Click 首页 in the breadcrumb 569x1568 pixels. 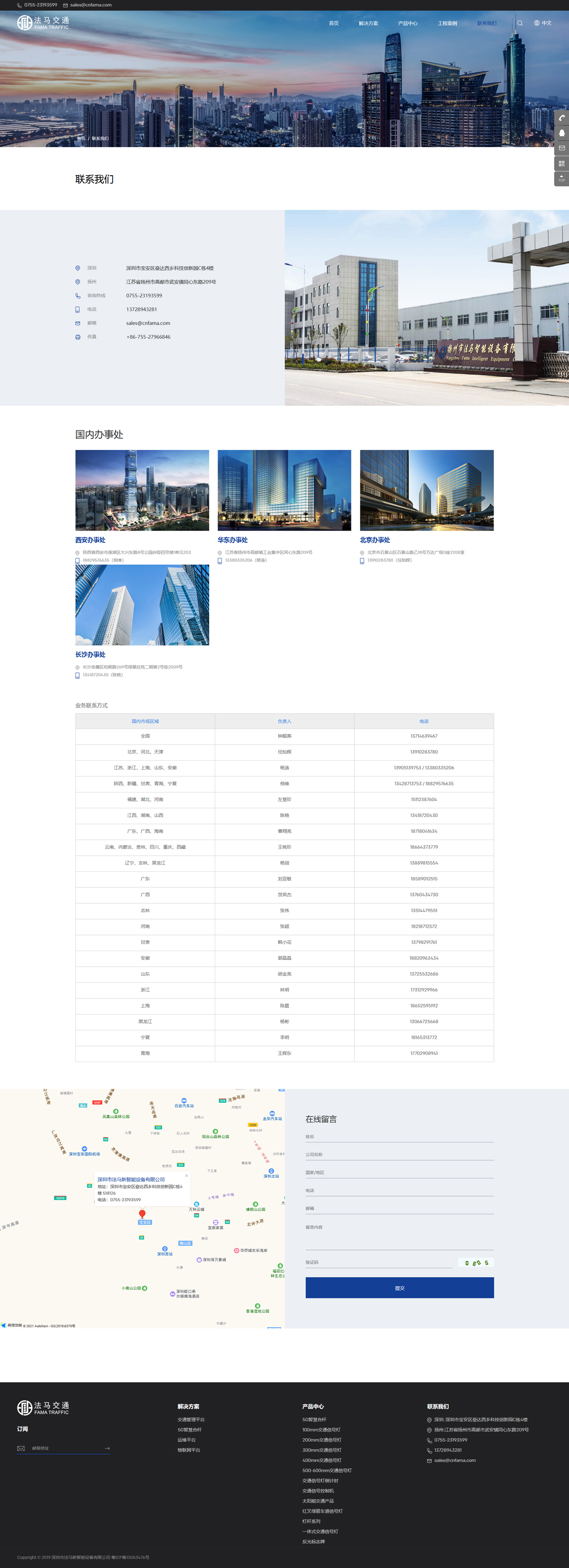(x=80, y=138)
